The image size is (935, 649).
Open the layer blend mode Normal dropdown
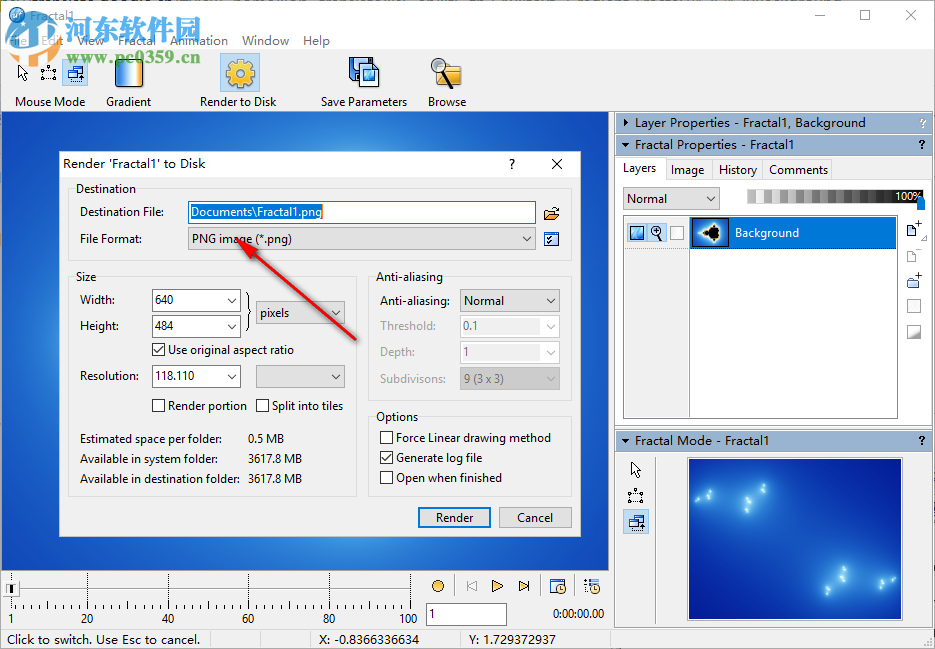click(x=671, y=199)
